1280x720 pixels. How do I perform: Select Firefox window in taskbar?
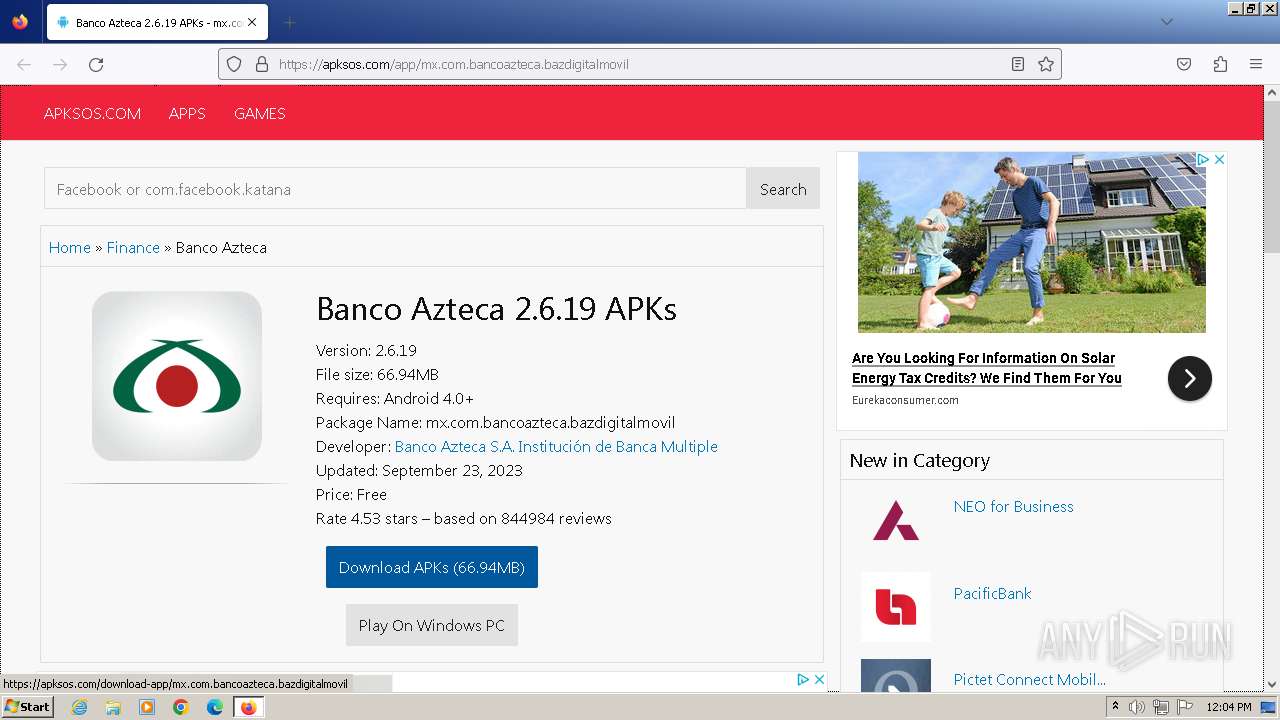[x=248, y=707]
